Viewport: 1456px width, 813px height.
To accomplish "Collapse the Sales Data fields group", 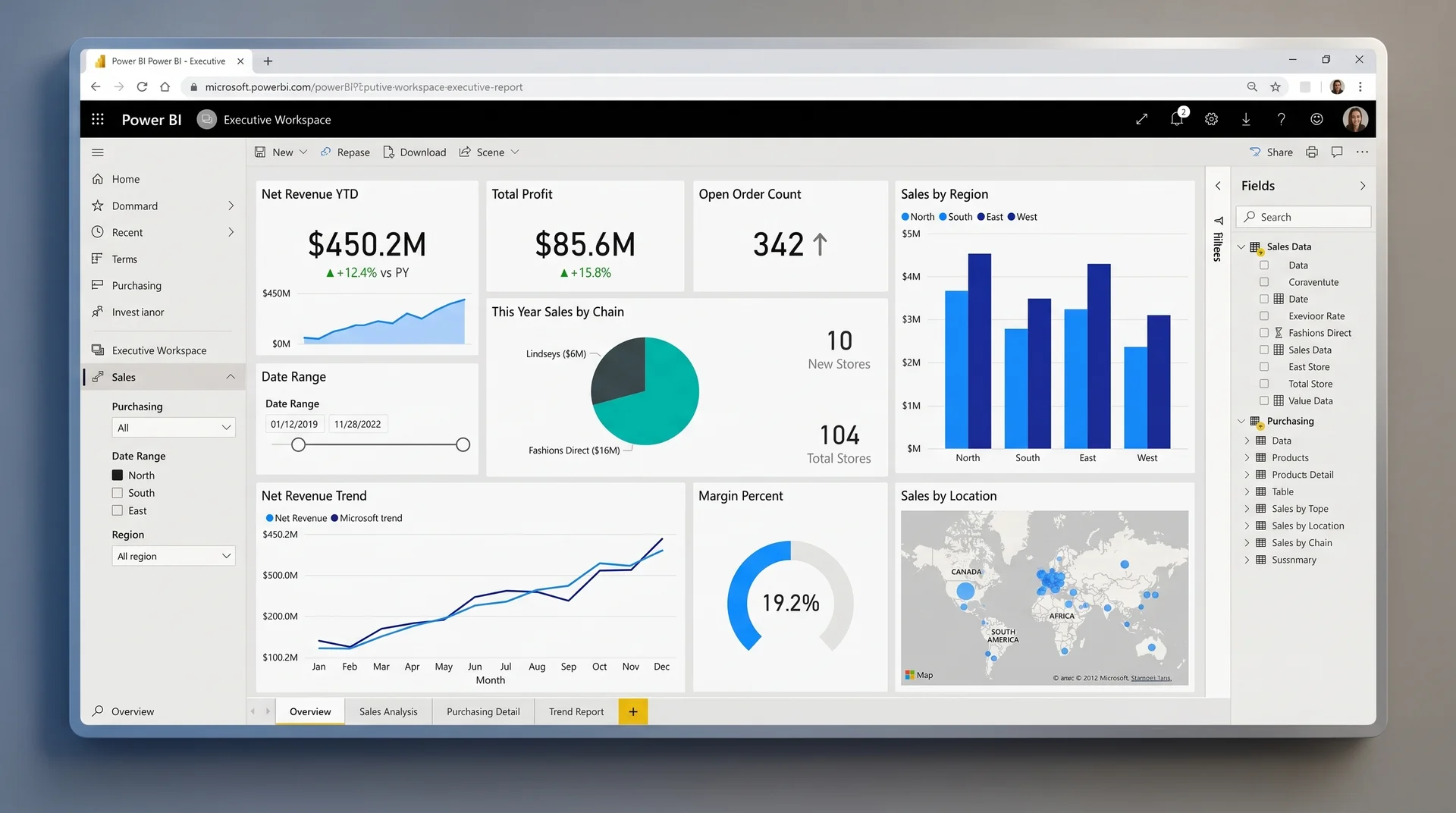I will tap(1241, 247).
